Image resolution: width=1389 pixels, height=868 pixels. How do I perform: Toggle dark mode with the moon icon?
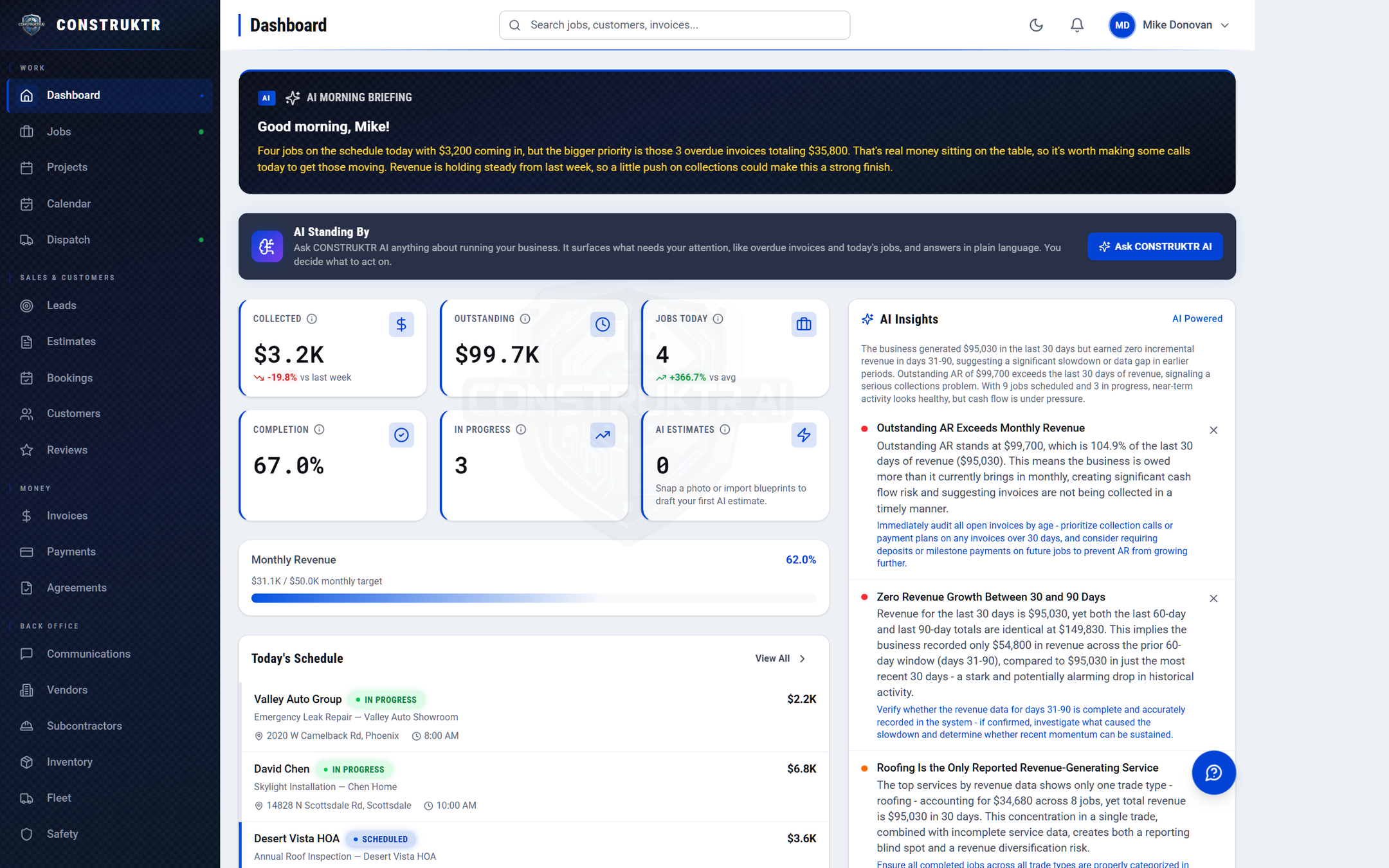(x=1036, y=25)
